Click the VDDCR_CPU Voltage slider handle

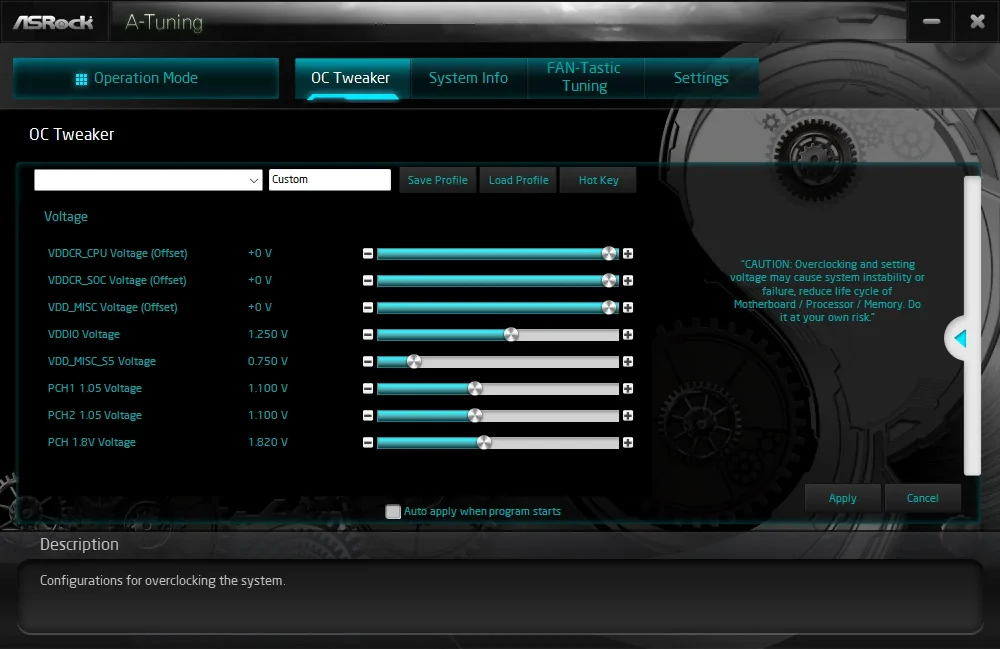tap(610, 254)
